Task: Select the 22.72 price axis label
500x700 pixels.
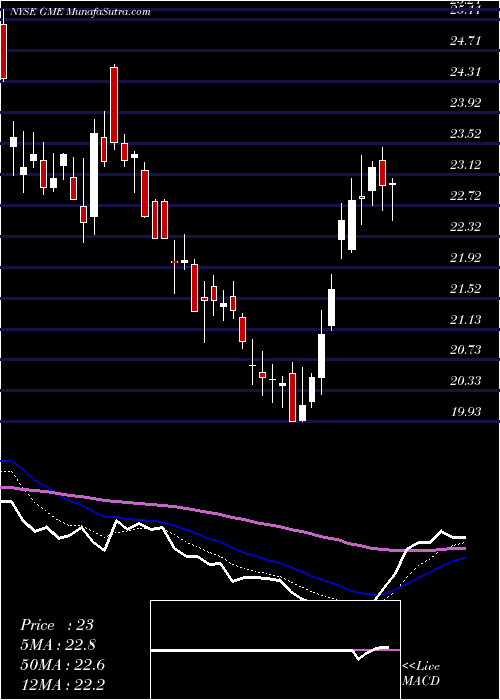Action: [465, 196]
